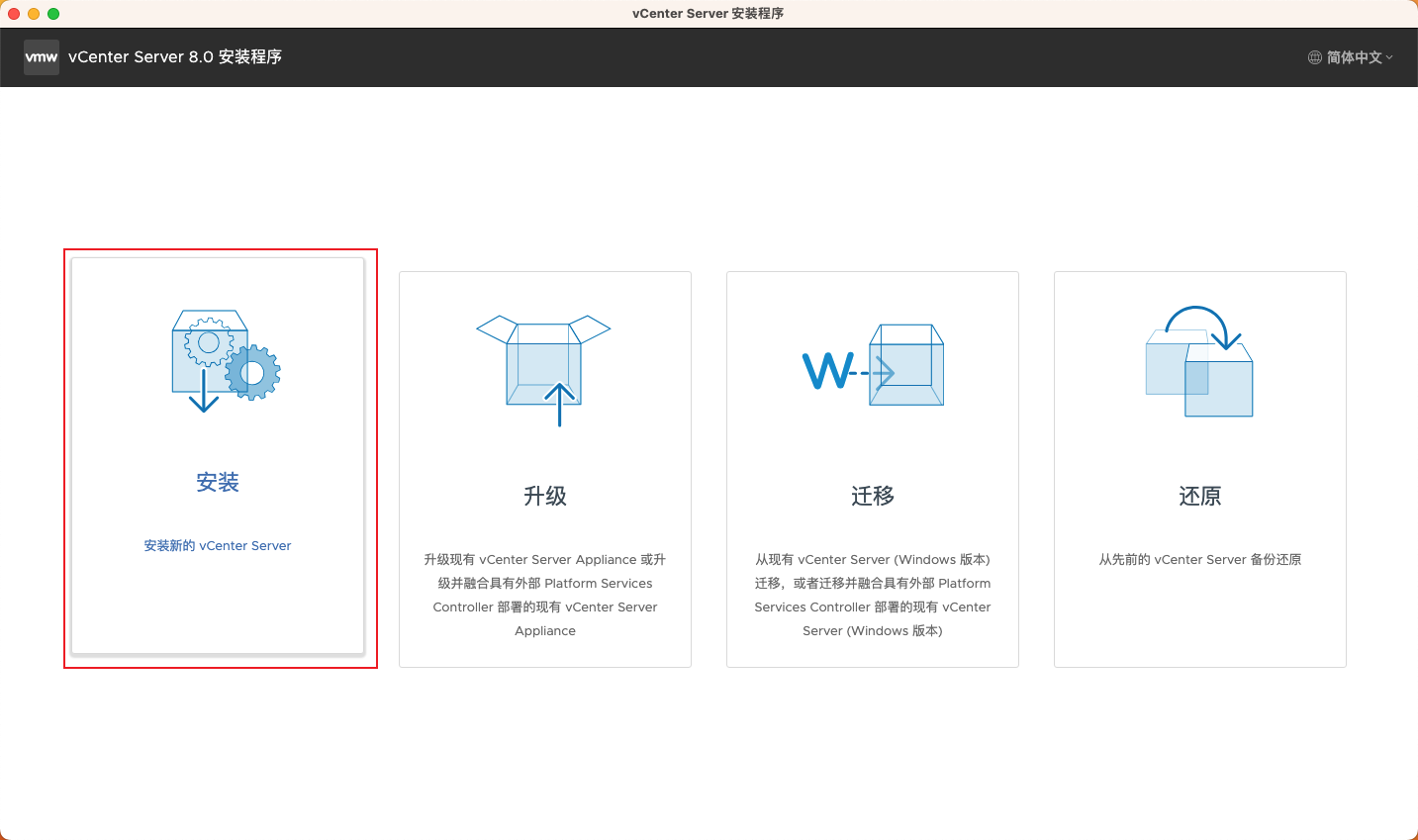Click the Upgrade open-box icon
The height and width of the screenshot is (840, 1418).
pyautogui.click(x=543, y=371)
